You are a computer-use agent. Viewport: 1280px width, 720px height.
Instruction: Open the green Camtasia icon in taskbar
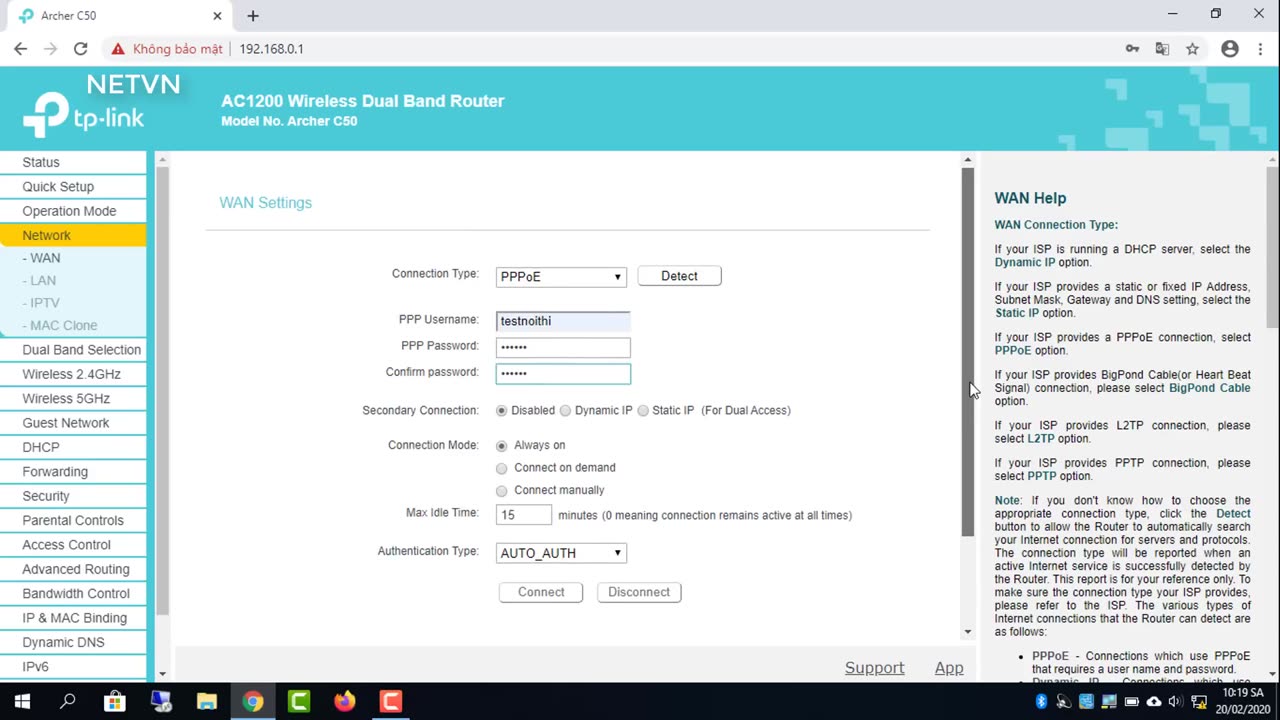(298, 701)
